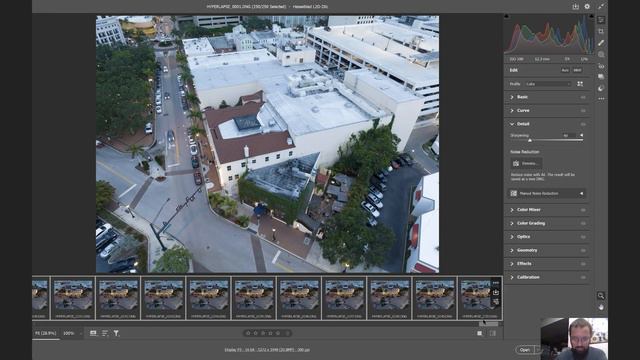Viewport: 640px width, 360px height.
Task: Toggle visibility eye for Color Grading panel
Action: click(583, 223)
